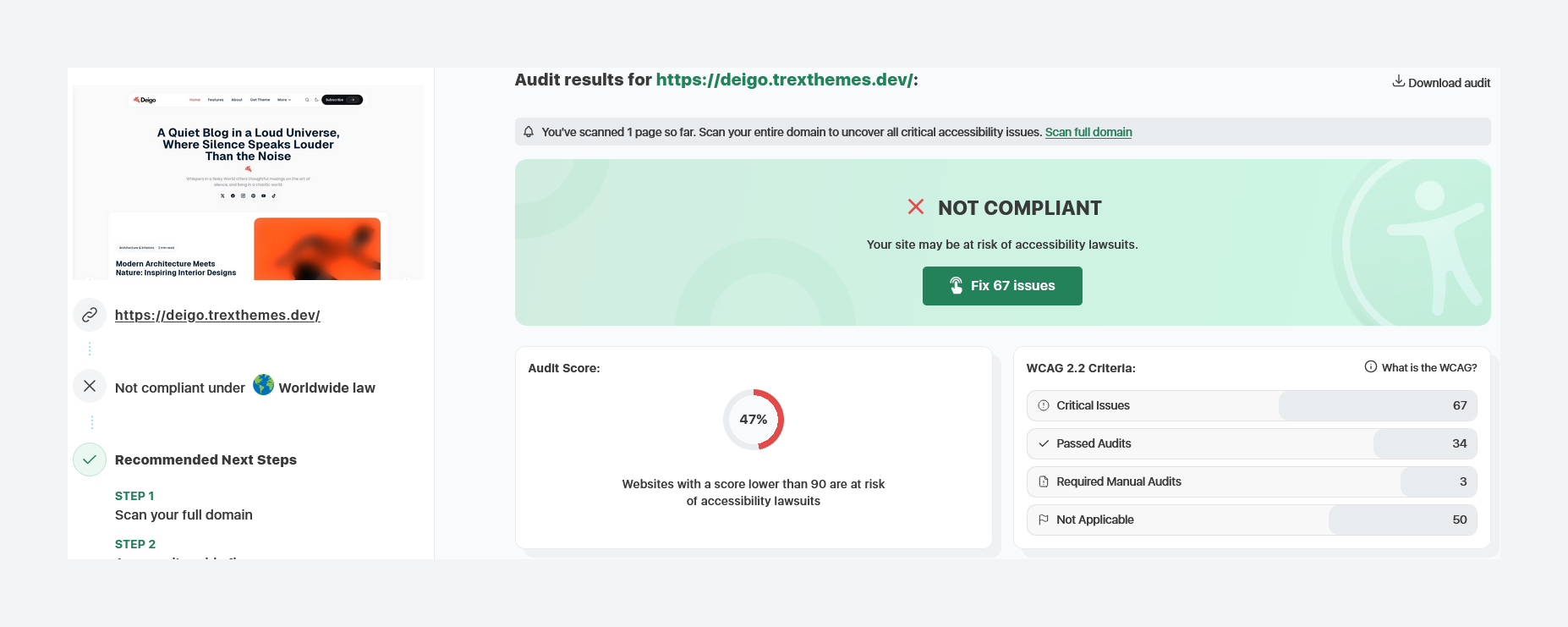Click the X icon beside Not compliant under

pyautogui.click(x=90, y=386)
